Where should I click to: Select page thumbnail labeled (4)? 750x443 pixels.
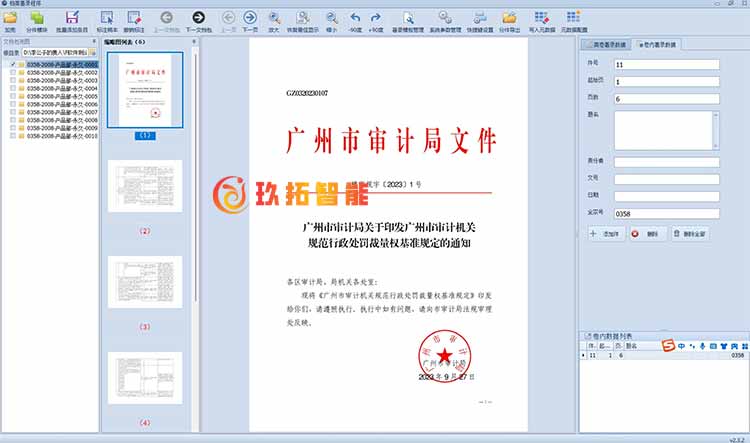pyautogui.click(x=145, y=378)
